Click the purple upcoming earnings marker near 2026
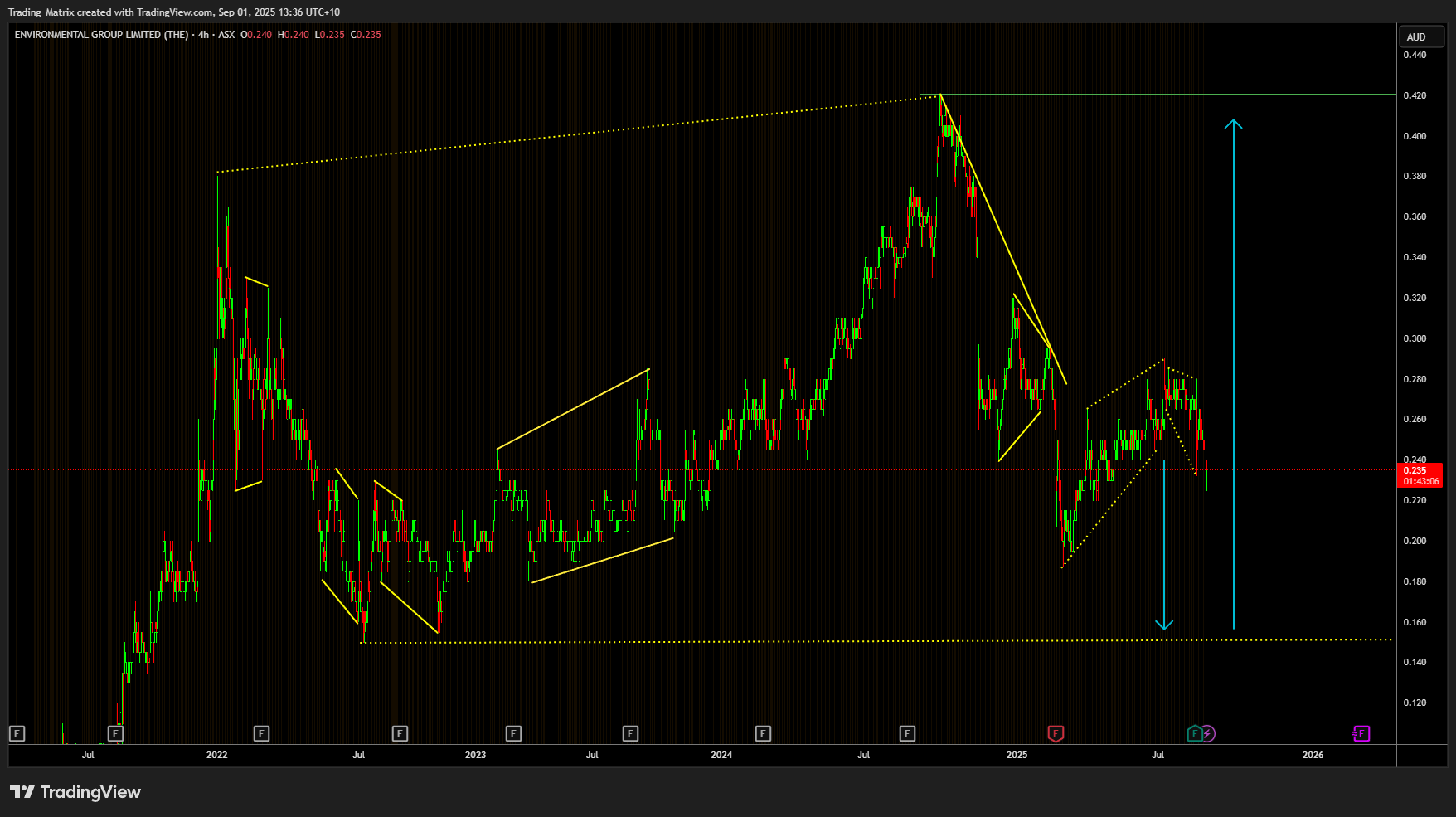 coord(1361,733)
